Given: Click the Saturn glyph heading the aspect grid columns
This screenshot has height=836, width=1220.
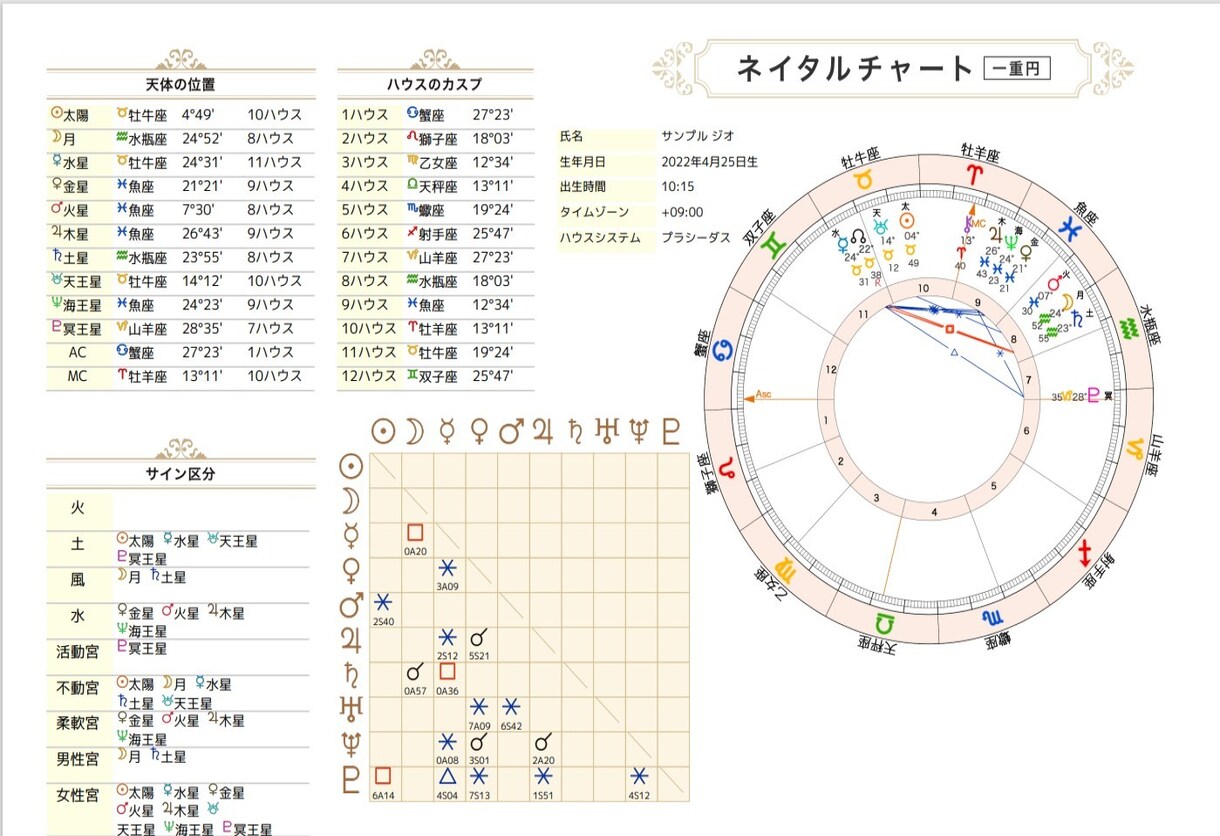Looking at the screenshot, I should tap(575, 431).
